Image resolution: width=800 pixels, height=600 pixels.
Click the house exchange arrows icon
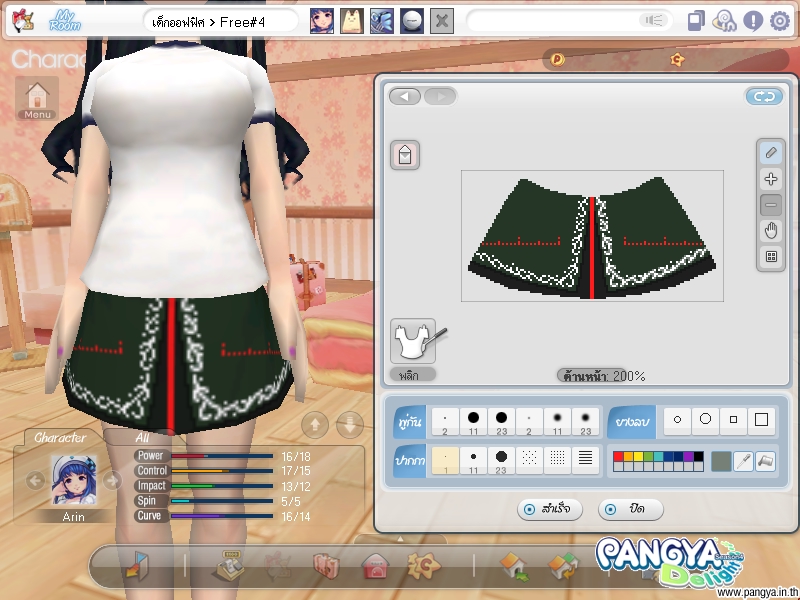click(x=563, y=567)
